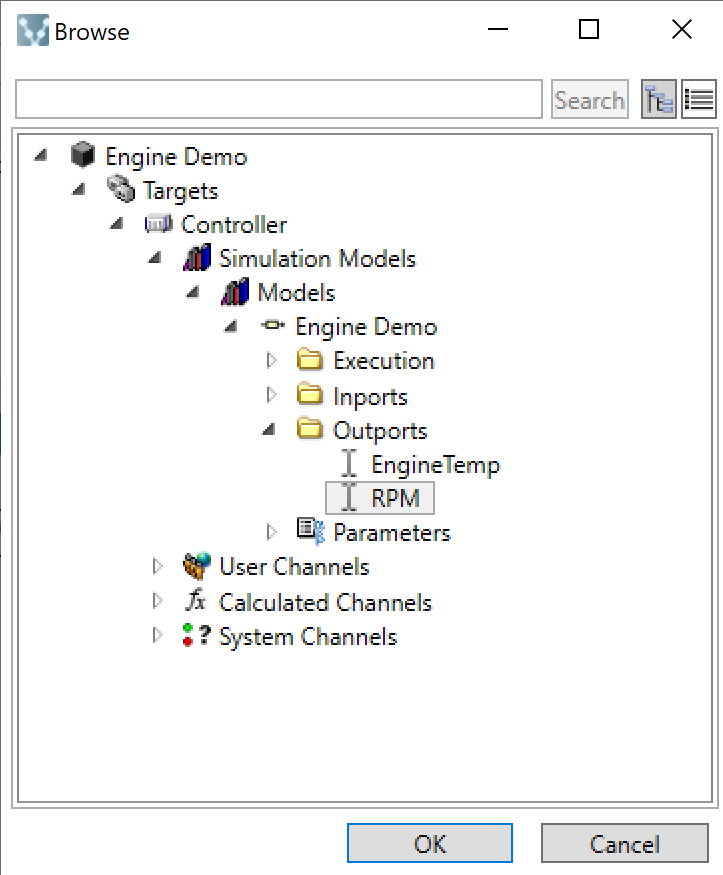
Task: Click the System Channels icon
Action: (x=197, y=636)
